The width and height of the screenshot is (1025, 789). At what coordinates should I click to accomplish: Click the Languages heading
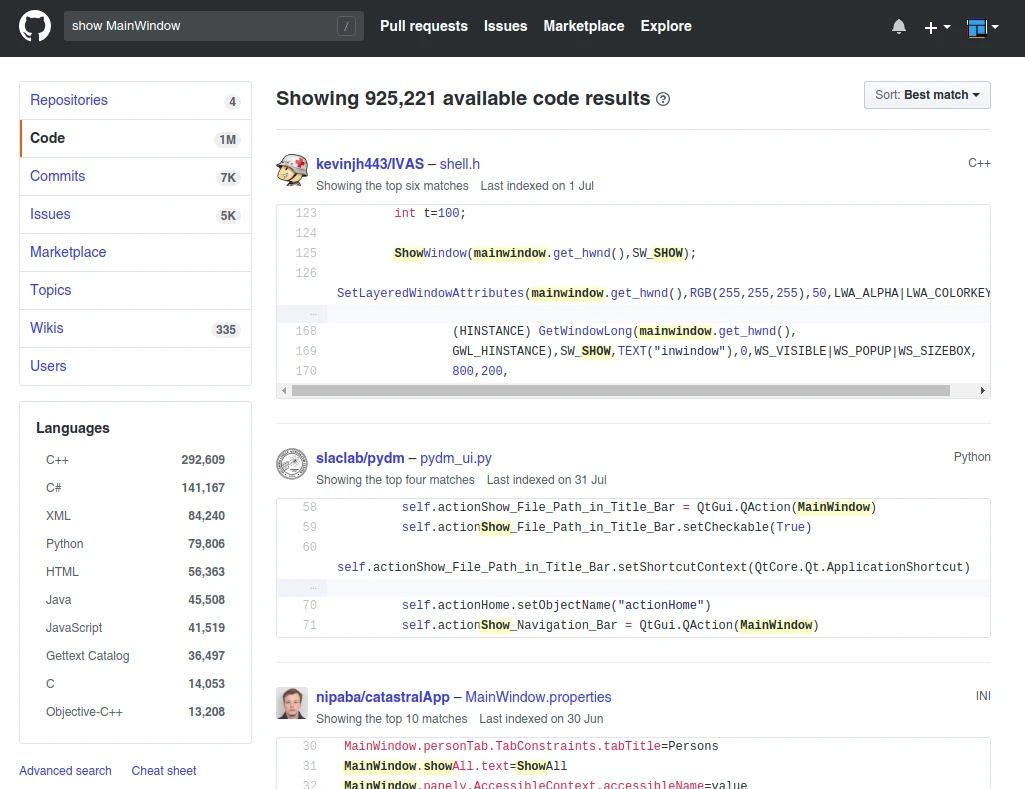point(73,428)
